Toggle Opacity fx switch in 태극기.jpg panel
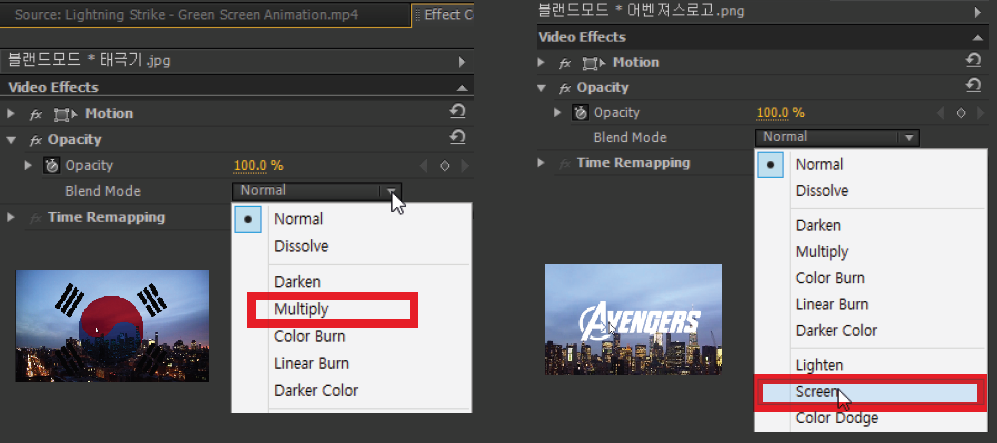The width and height of the screenshot is (997, 443). (x=36, y=140)
